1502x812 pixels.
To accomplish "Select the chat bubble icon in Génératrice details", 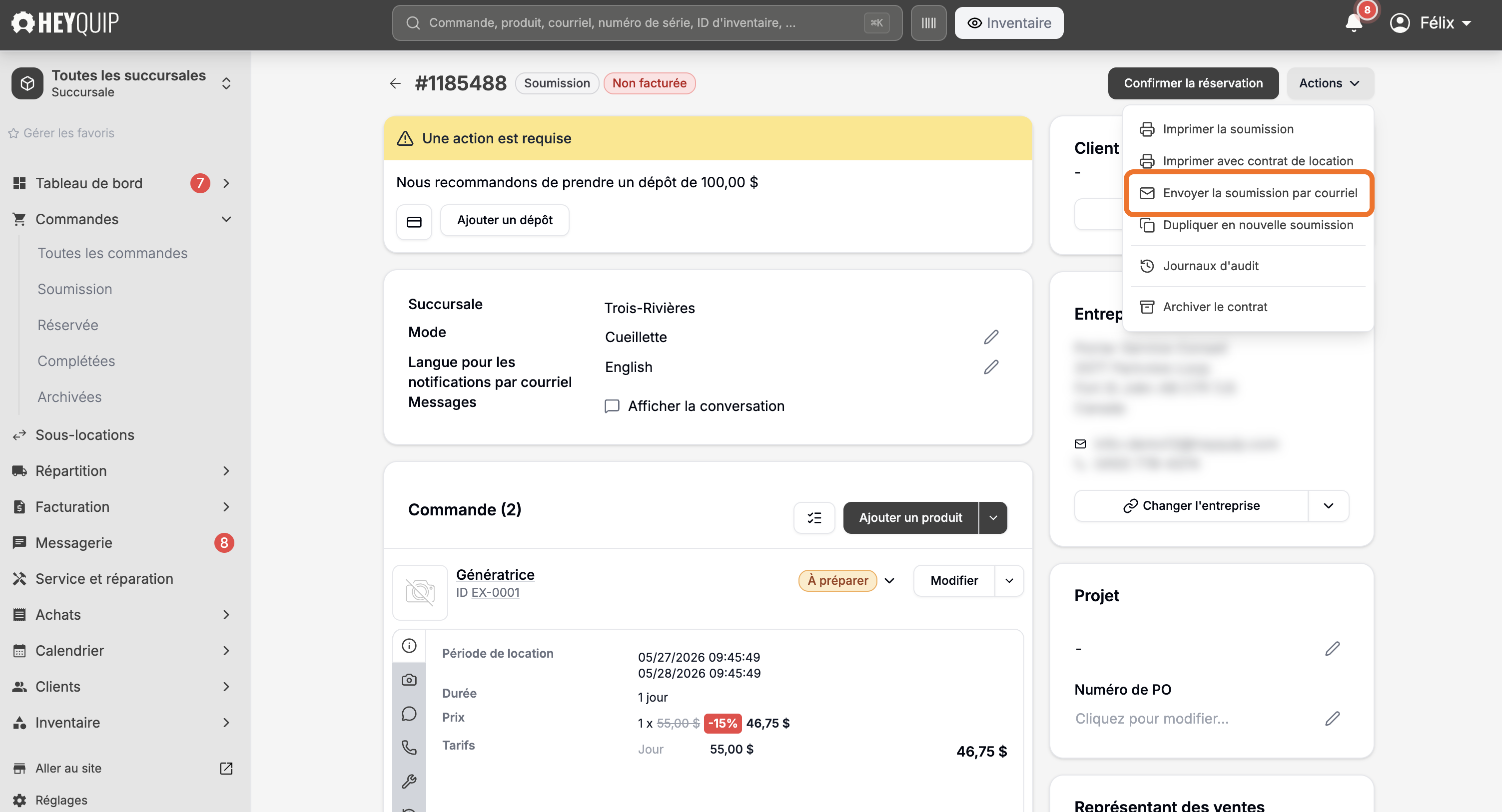I will 409,714.
